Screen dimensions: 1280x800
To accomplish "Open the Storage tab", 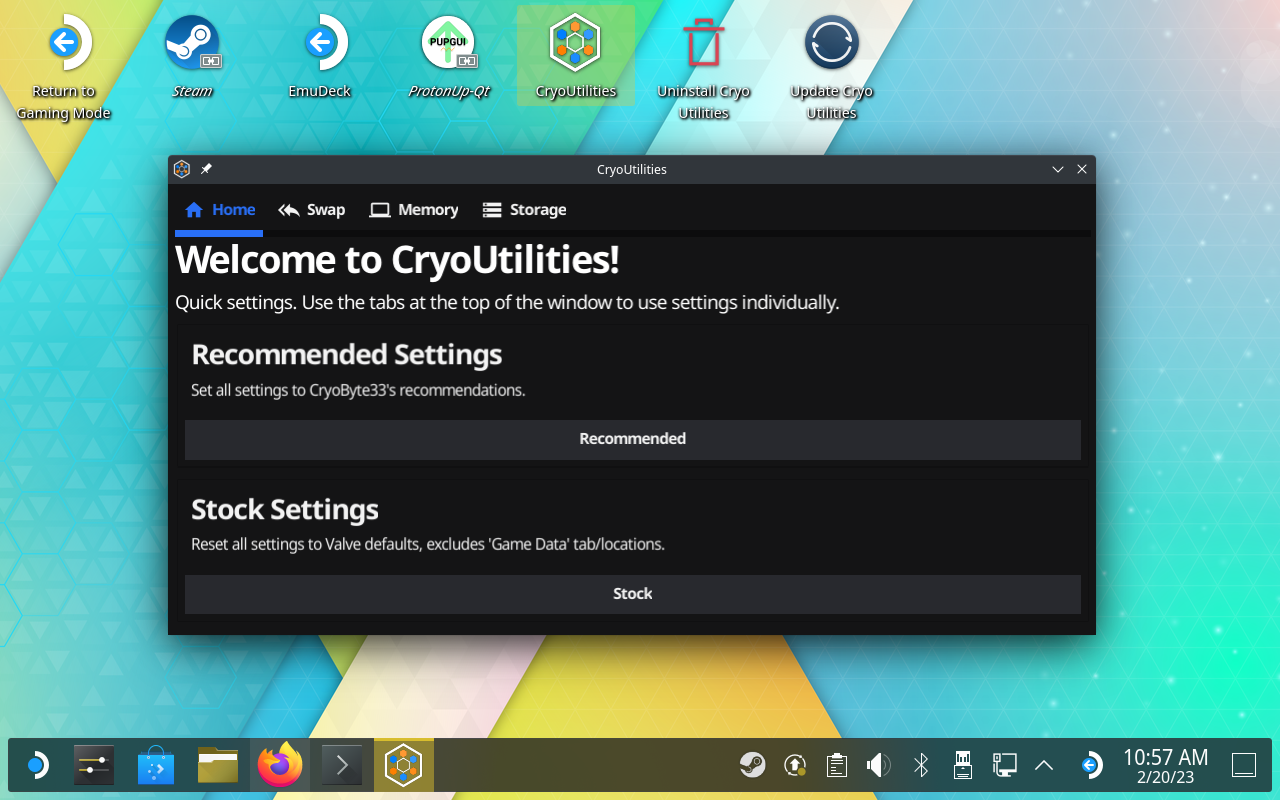I will pos(524,210).
